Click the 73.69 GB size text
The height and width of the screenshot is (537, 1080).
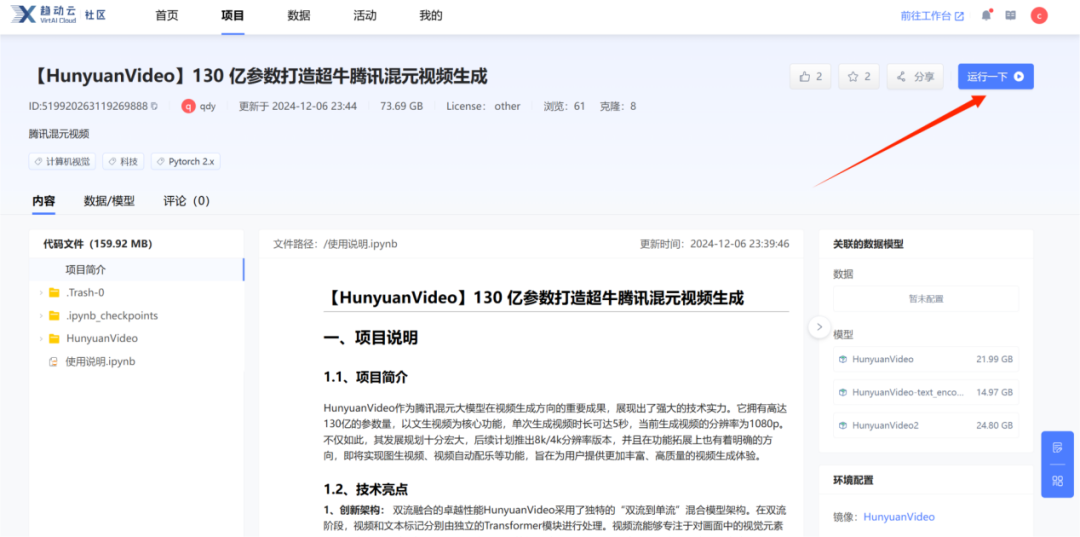pyautogui.click(x=402, y=106)
